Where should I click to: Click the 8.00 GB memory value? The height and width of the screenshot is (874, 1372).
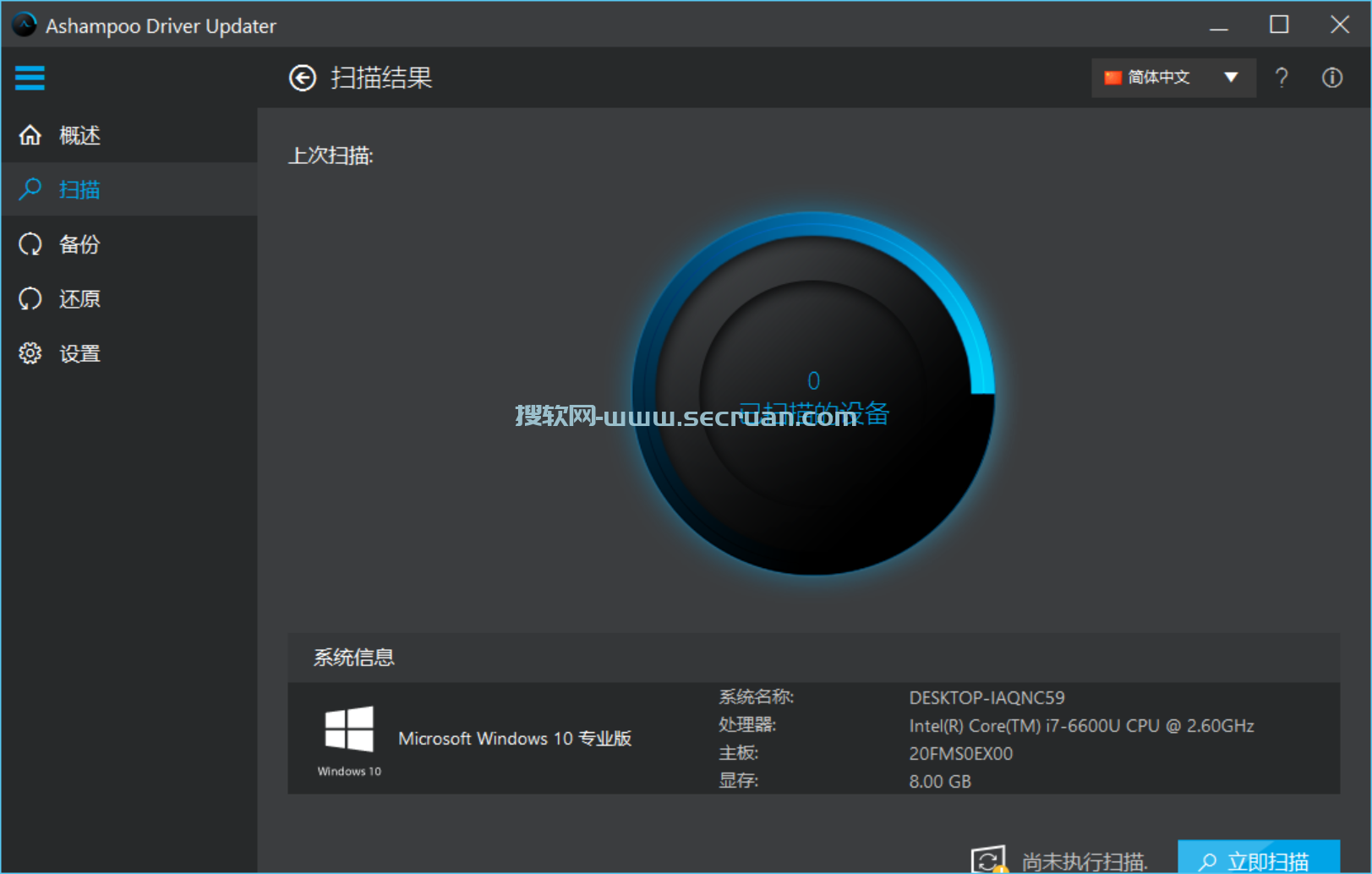940,782
